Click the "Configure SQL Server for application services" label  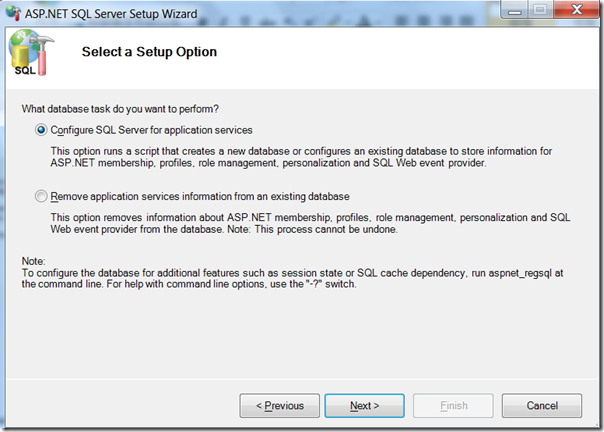(151, 130)
